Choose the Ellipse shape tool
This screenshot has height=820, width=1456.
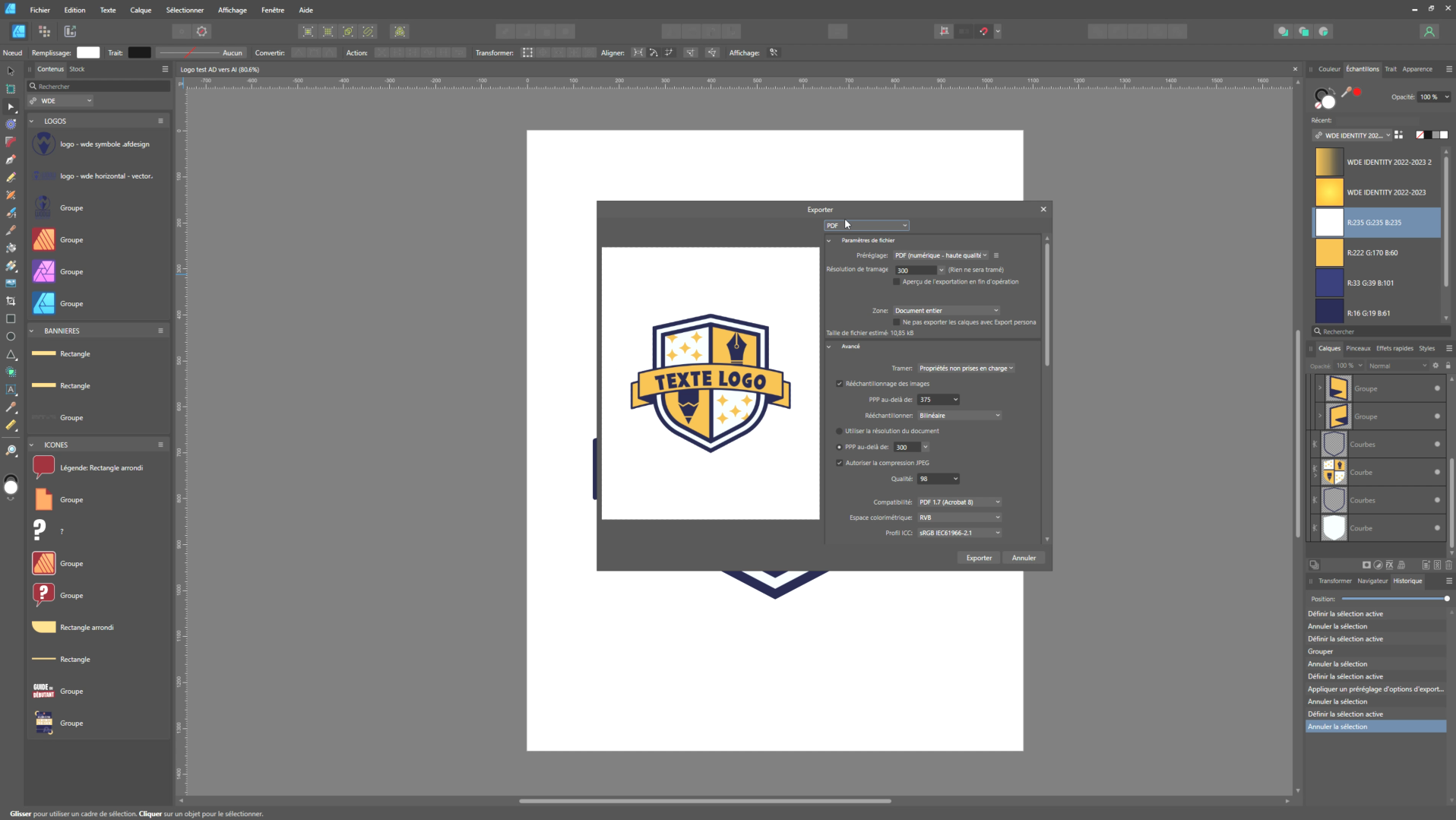[11, 337]
